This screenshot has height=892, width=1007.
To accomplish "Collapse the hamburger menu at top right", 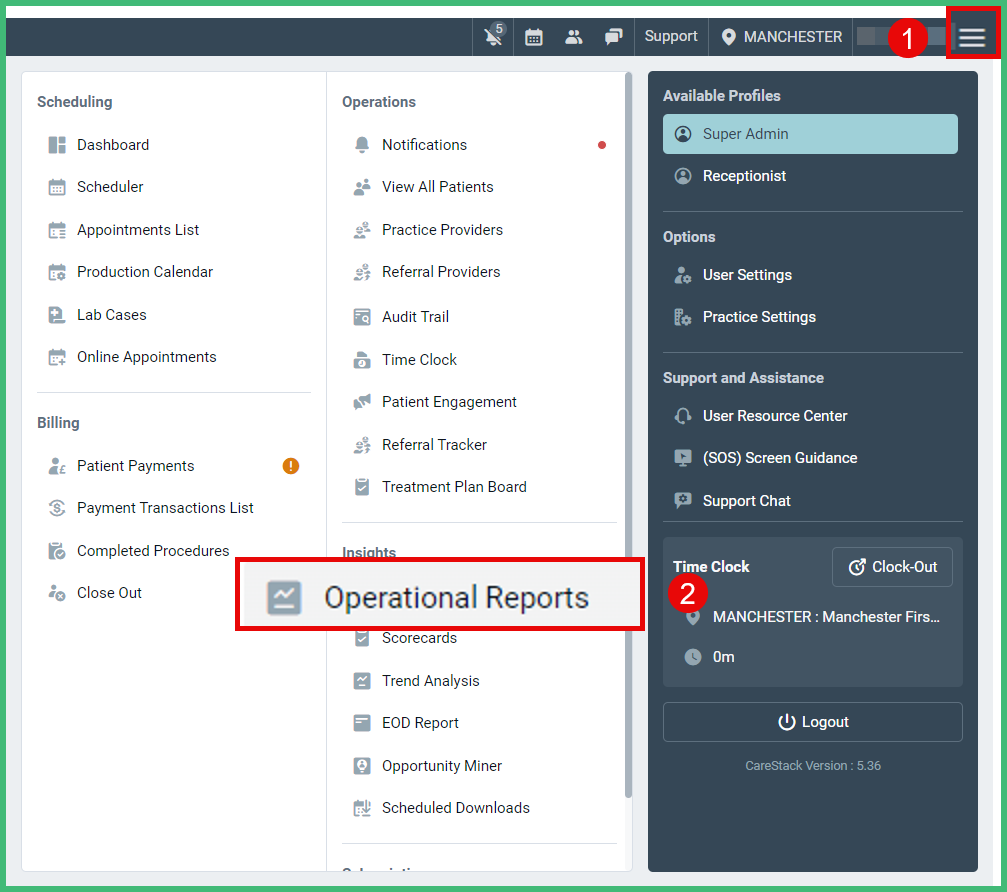I will click(x=971, y=35).
